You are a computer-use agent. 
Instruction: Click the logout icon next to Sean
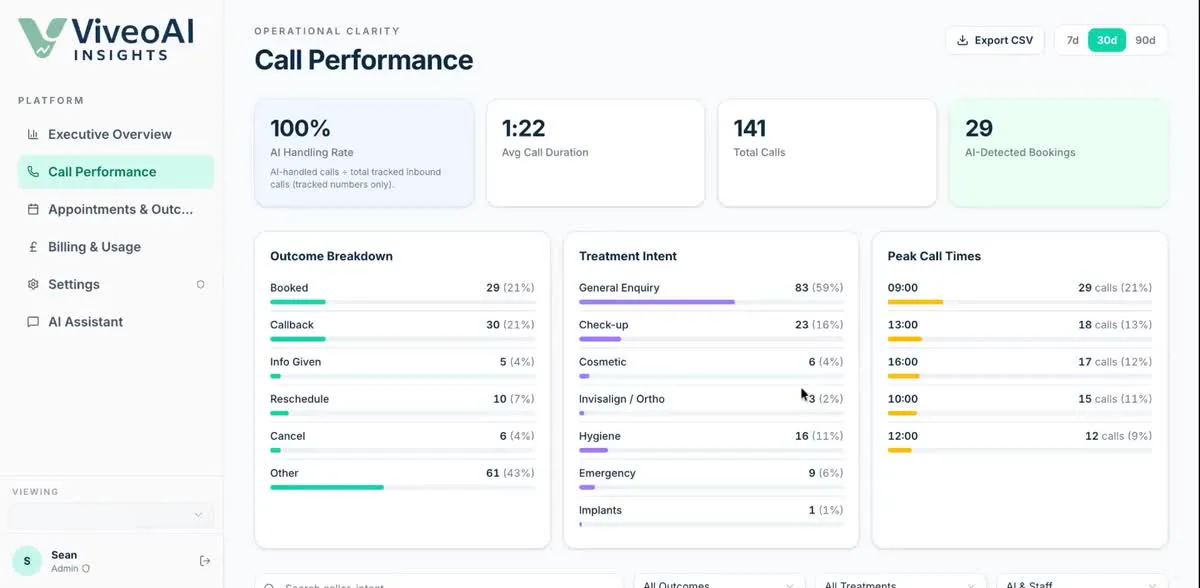(205, 560)
